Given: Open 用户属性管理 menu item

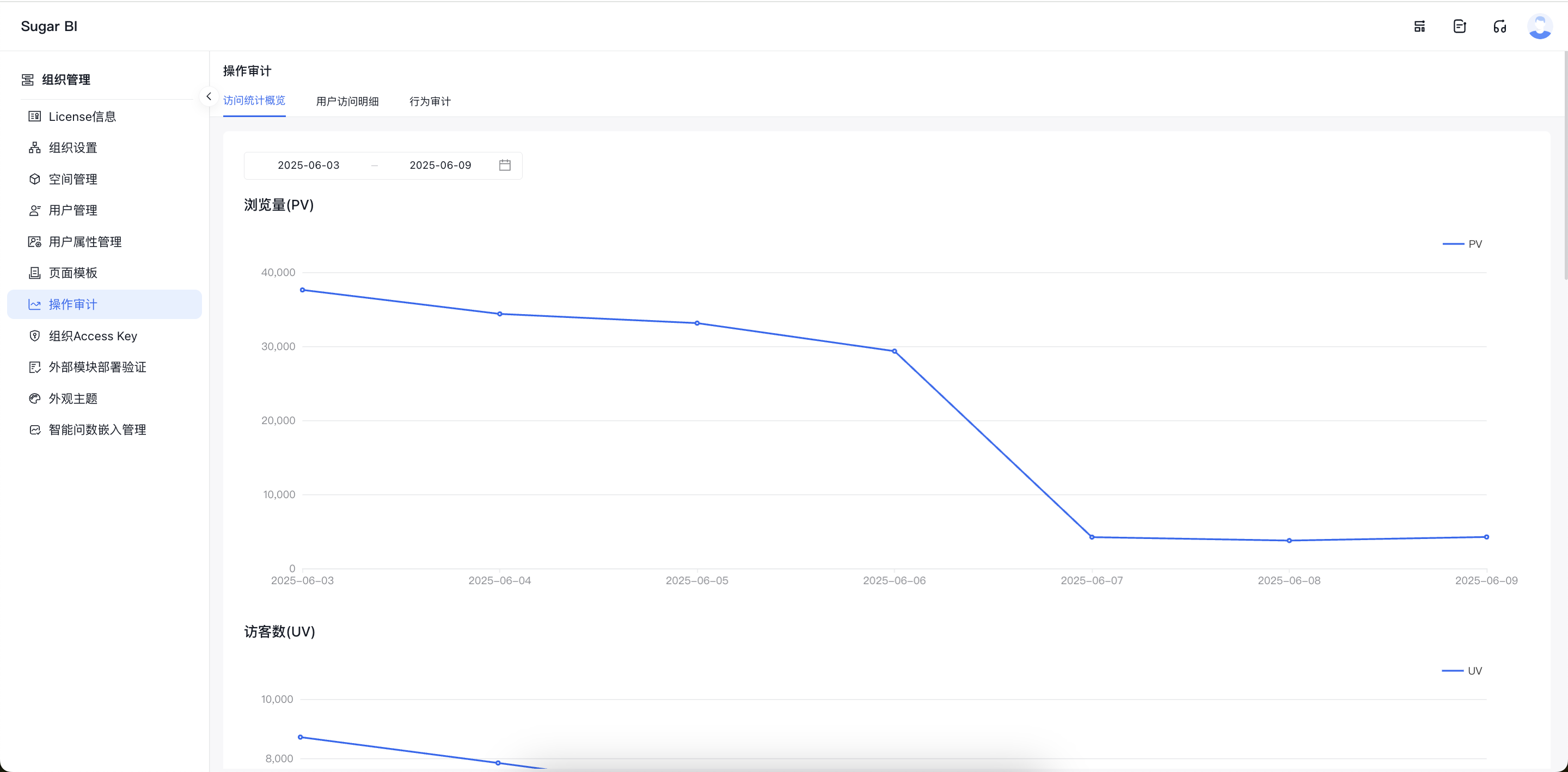Looking at the screenshot, I should point(104,242).
